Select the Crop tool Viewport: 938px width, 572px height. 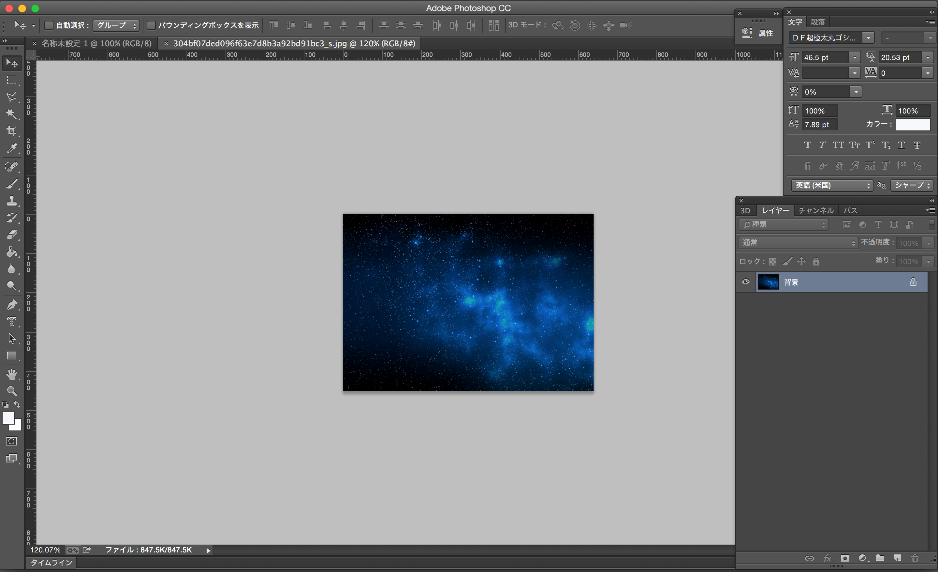(x=12, y=131)
